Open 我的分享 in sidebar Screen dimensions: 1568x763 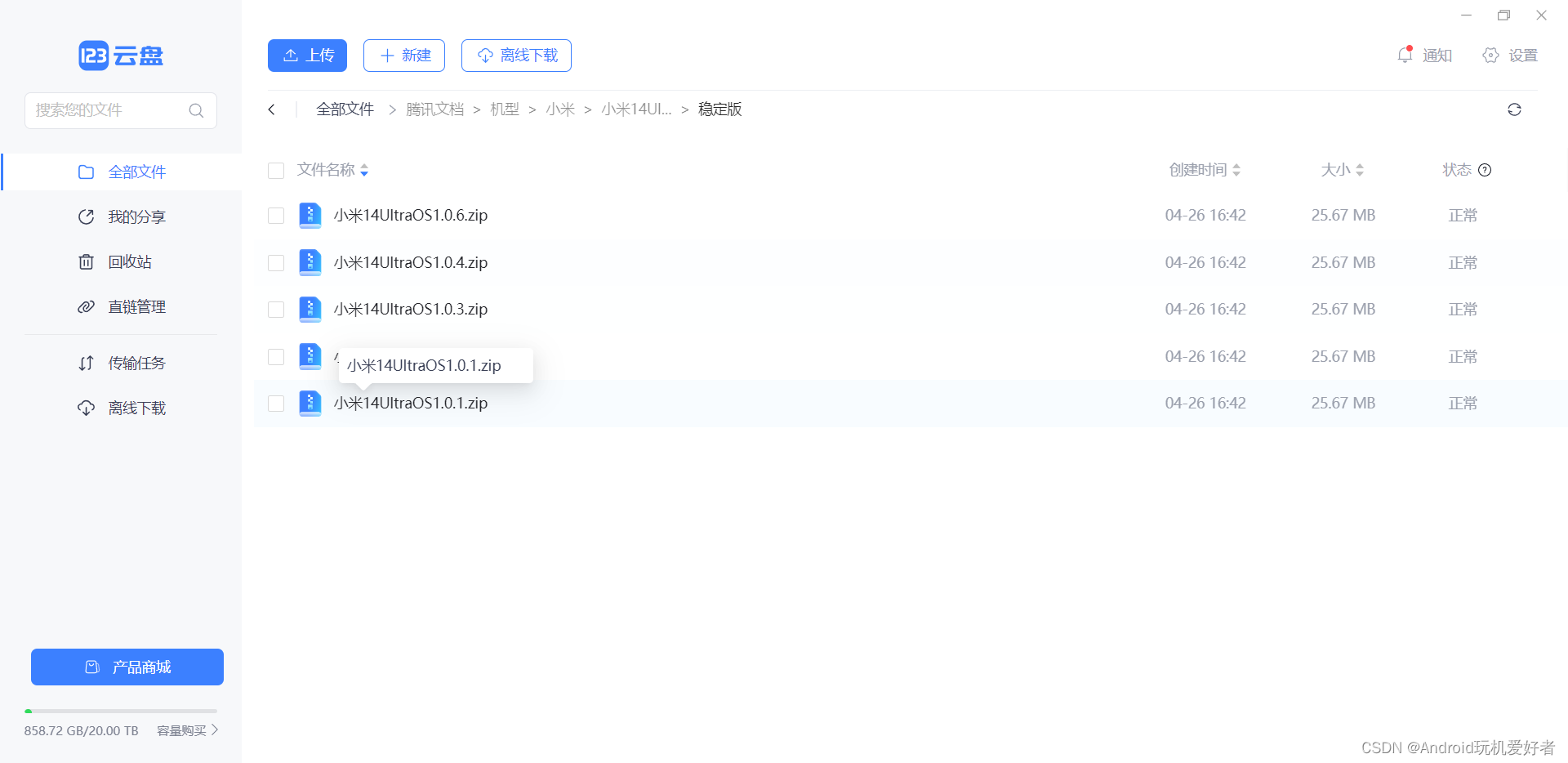point(122,216)
